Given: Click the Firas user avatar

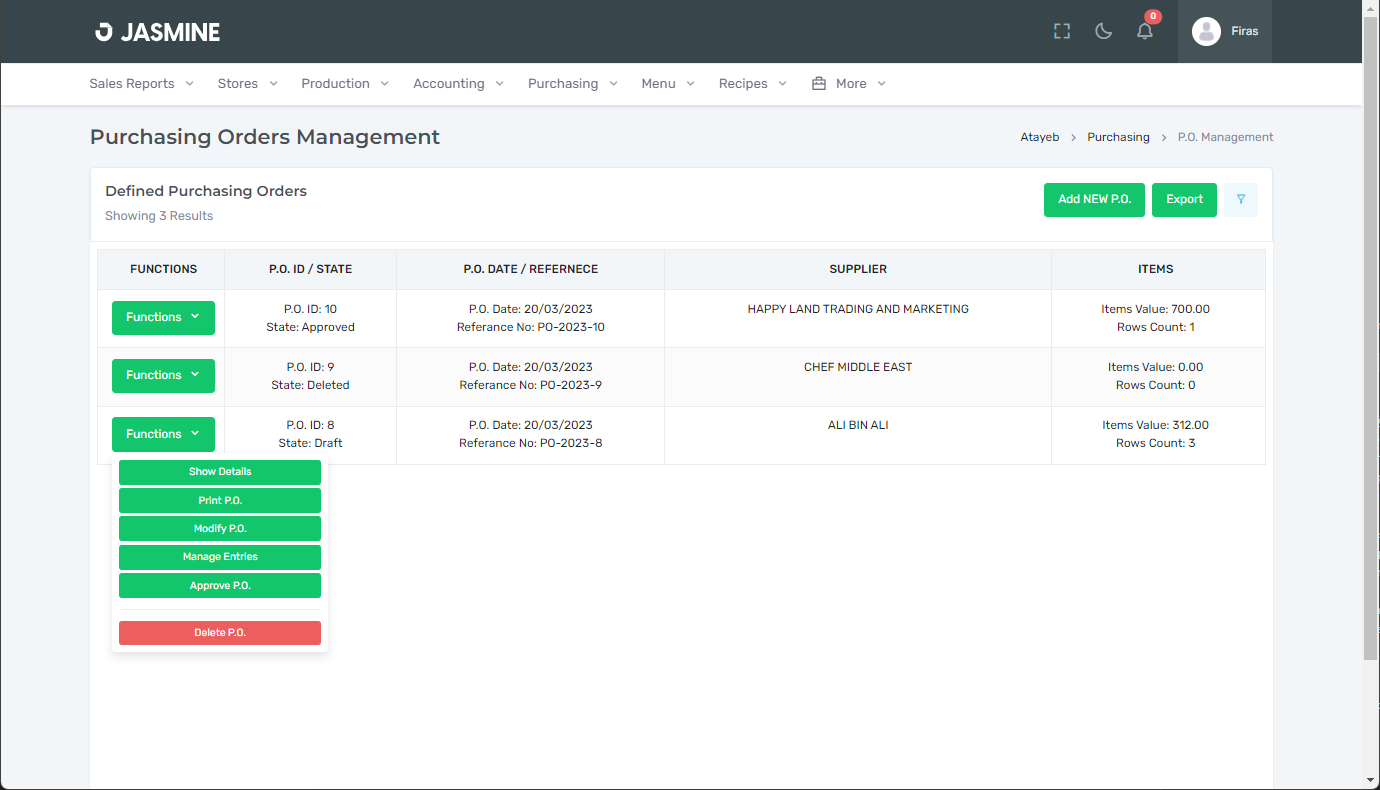Looking at the screenshot, I should [x=1207, y=31].
